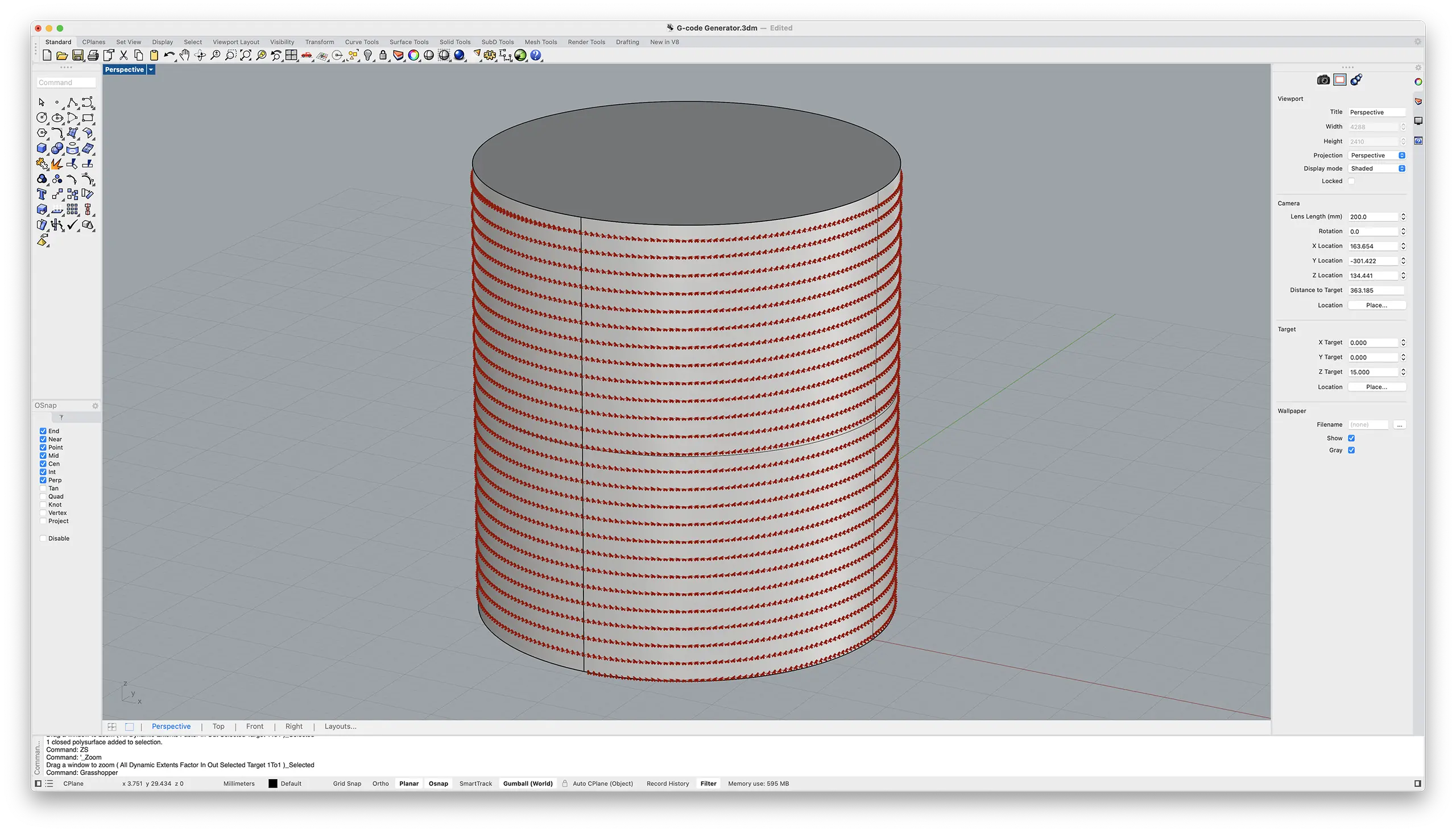Adjust Lens Length stepper
1456x832 pixels.
point(1403,217)
